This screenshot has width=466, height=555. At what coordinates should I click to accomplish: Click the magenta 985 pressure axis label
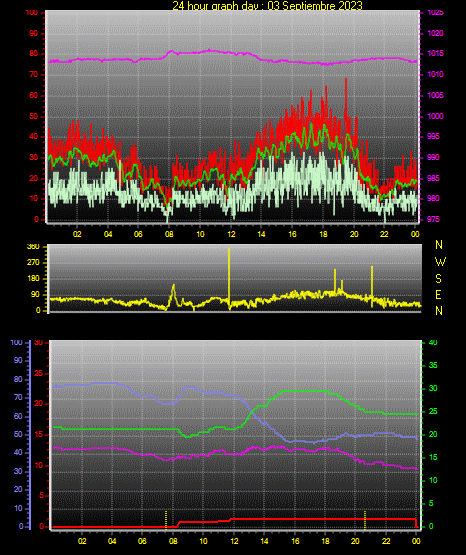434,178
